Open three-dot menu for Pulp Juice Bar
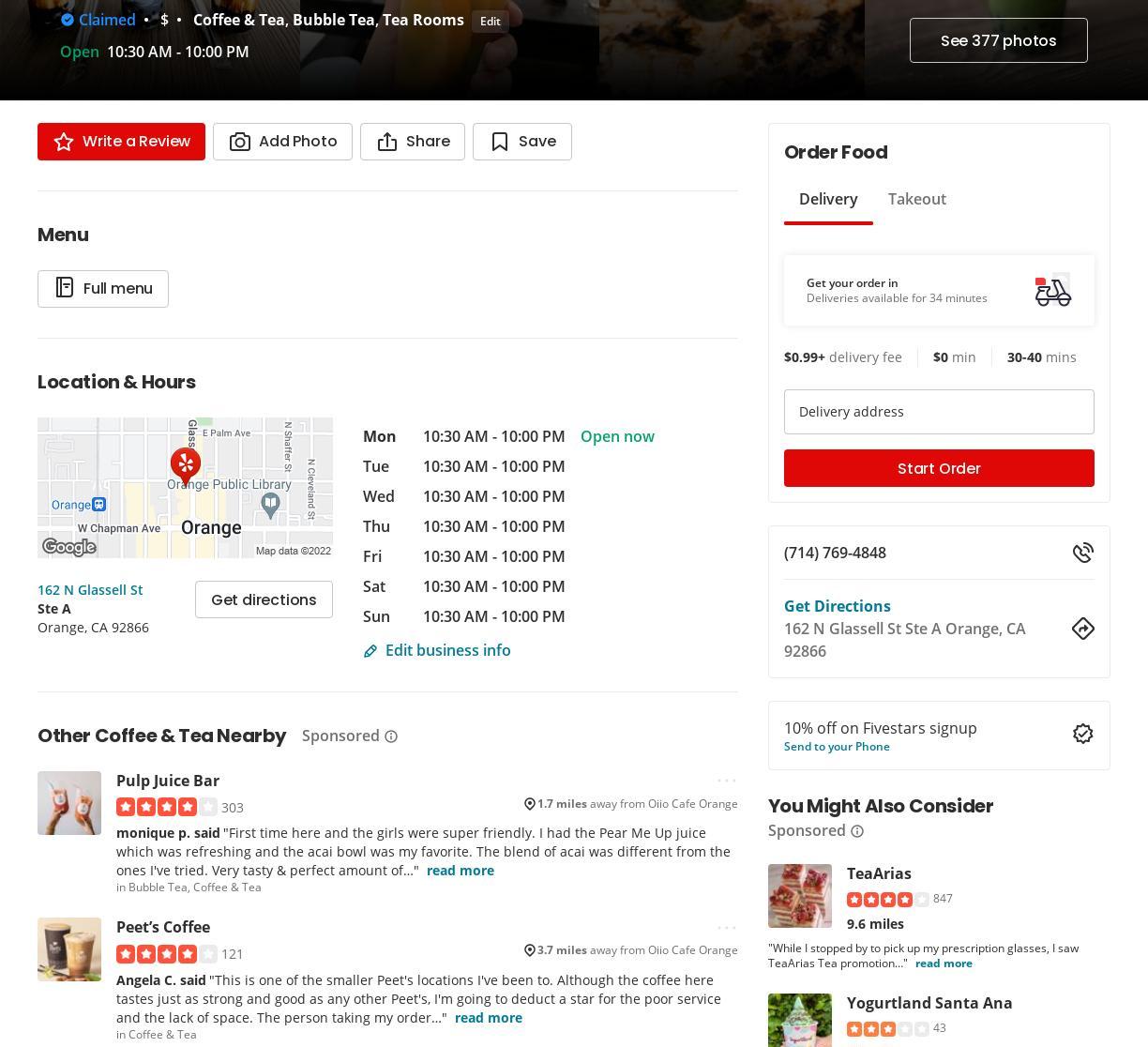The width and height of the screenshot is (1148, 1047). [727, 781]
